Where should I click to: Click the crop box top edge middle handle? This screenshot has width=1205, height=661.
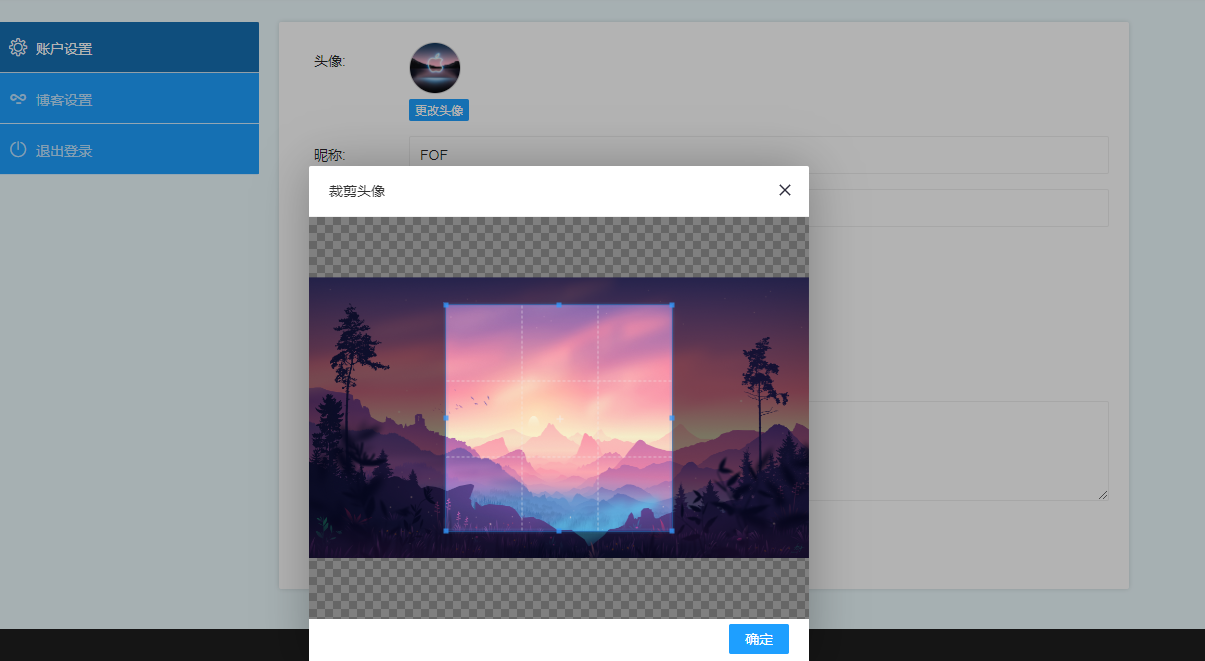point(559,305)
